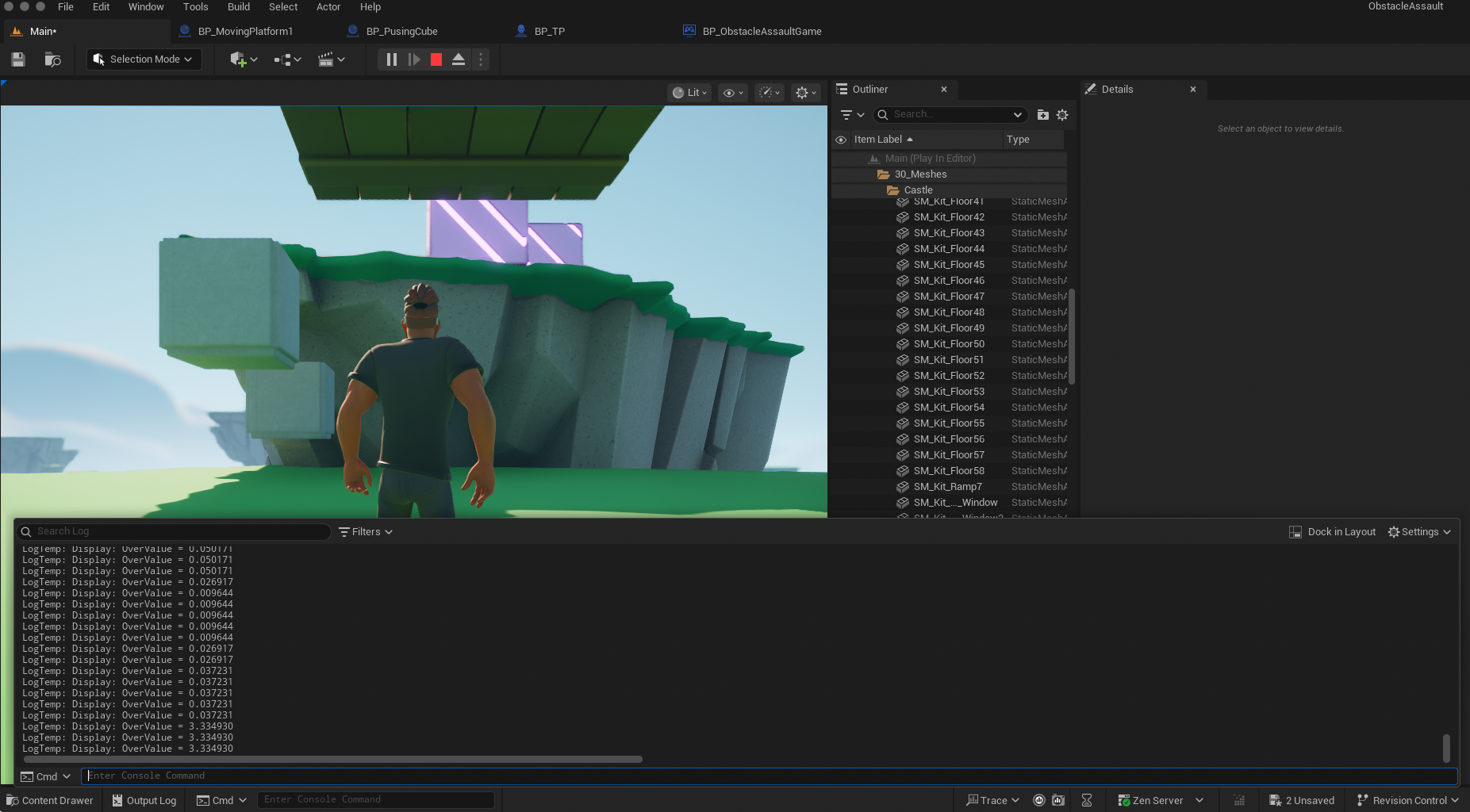Open the Lit view mode dropdown
The height and width of the screenshot is (812, 1470).
pos(689,93)
